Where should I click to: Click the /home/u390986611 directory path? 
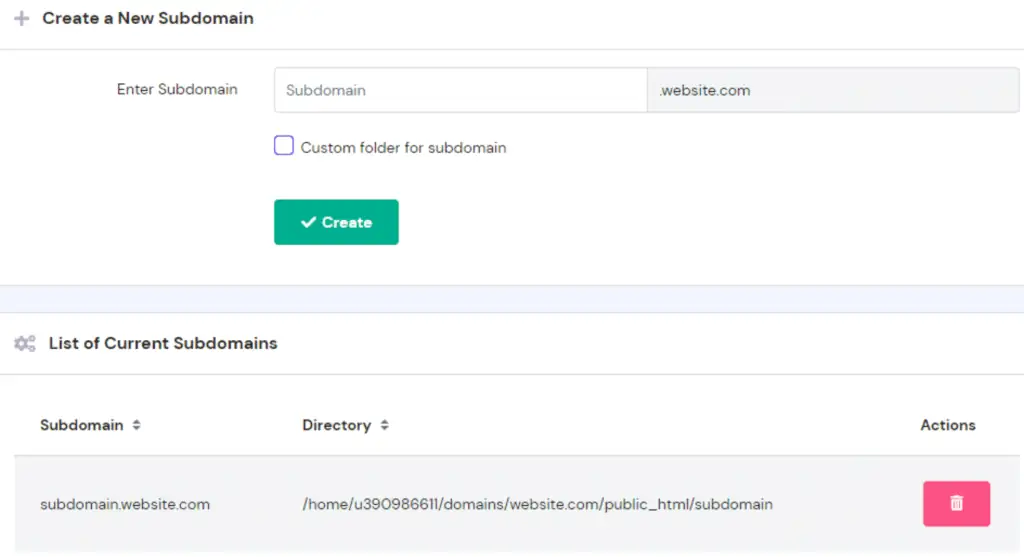(537, 504)
